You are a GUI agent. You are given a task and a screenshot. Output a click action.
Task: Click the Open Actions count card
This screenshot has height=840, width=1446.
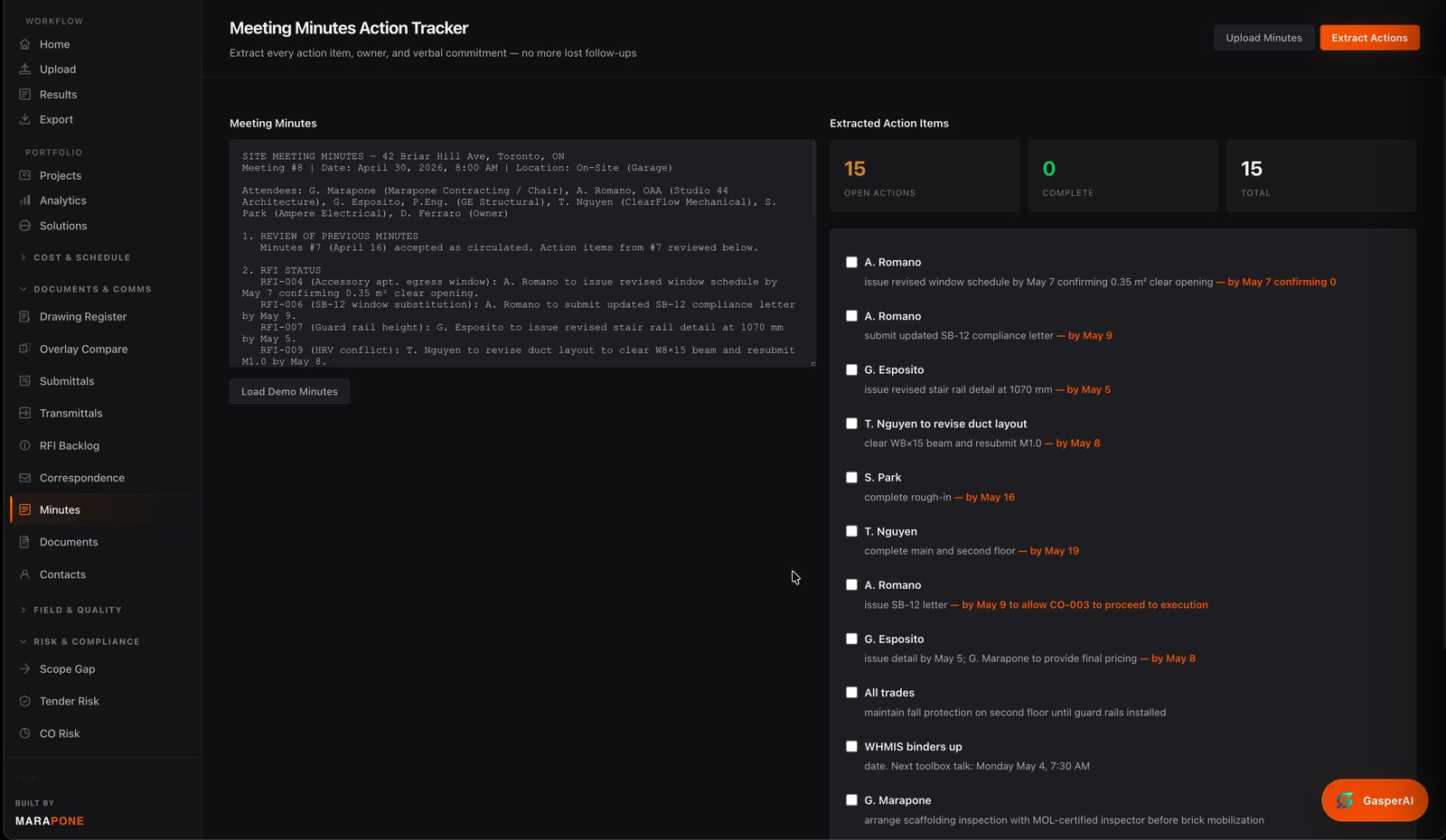pyautogui.click(x=925, y=176)
